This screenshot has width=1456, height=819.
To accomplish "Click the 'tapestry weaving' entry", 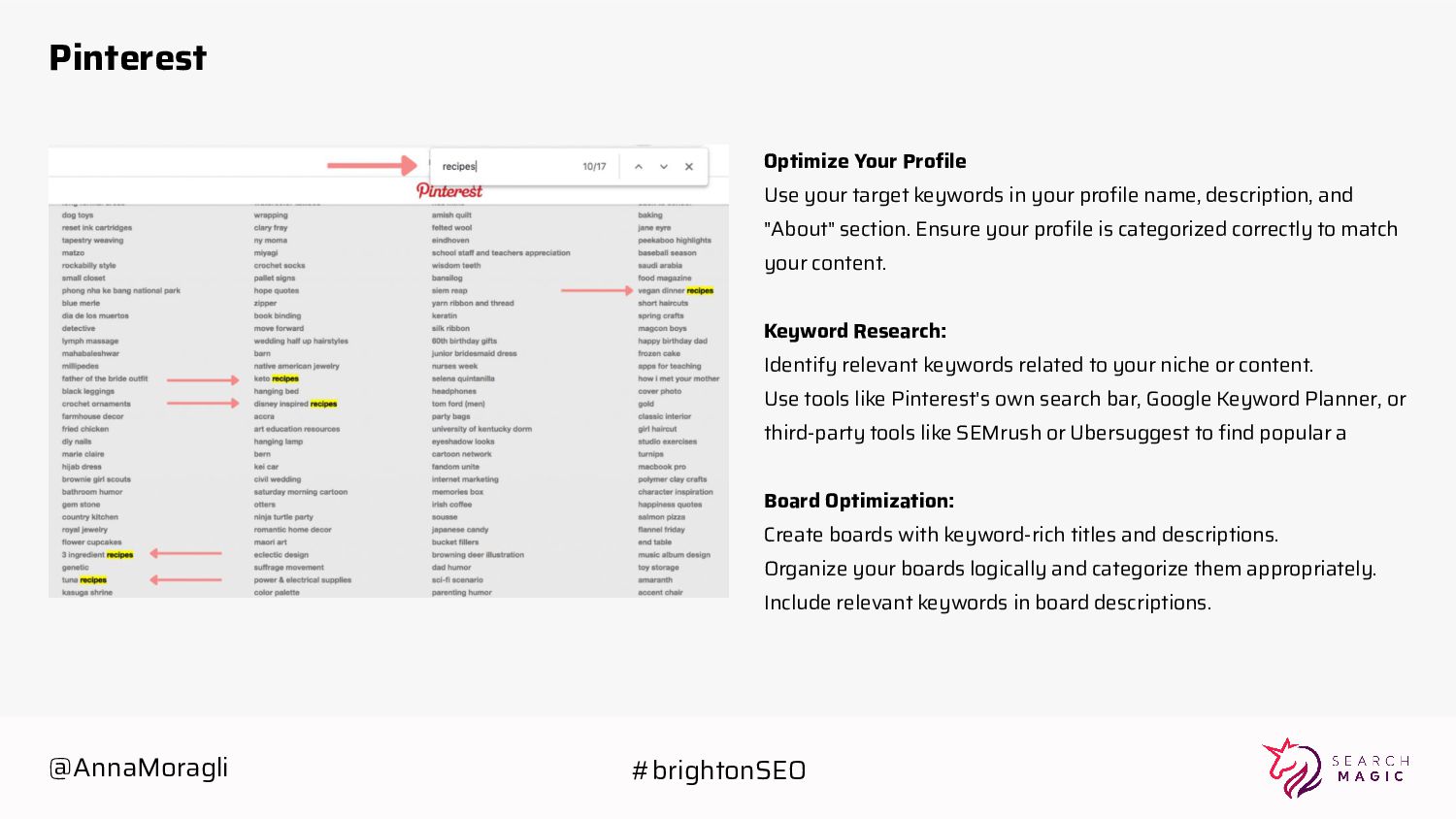I will 93,241.
